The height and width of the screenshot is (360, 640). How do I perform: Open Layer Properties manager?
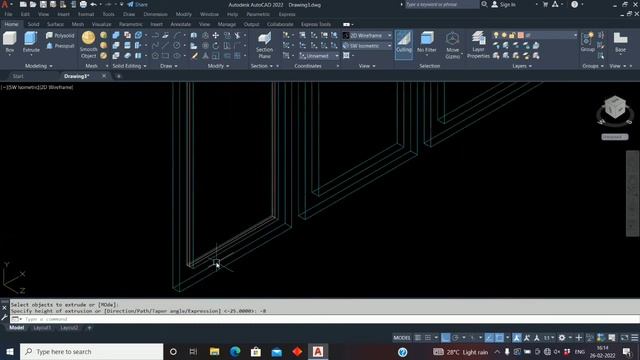(x=478, y=45)
